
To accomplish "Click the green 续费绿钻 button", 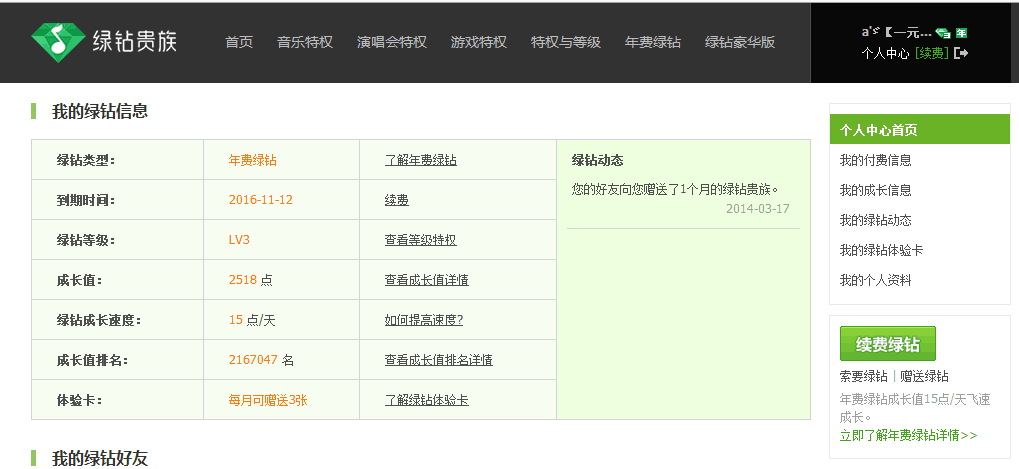I will click(888, 344).
